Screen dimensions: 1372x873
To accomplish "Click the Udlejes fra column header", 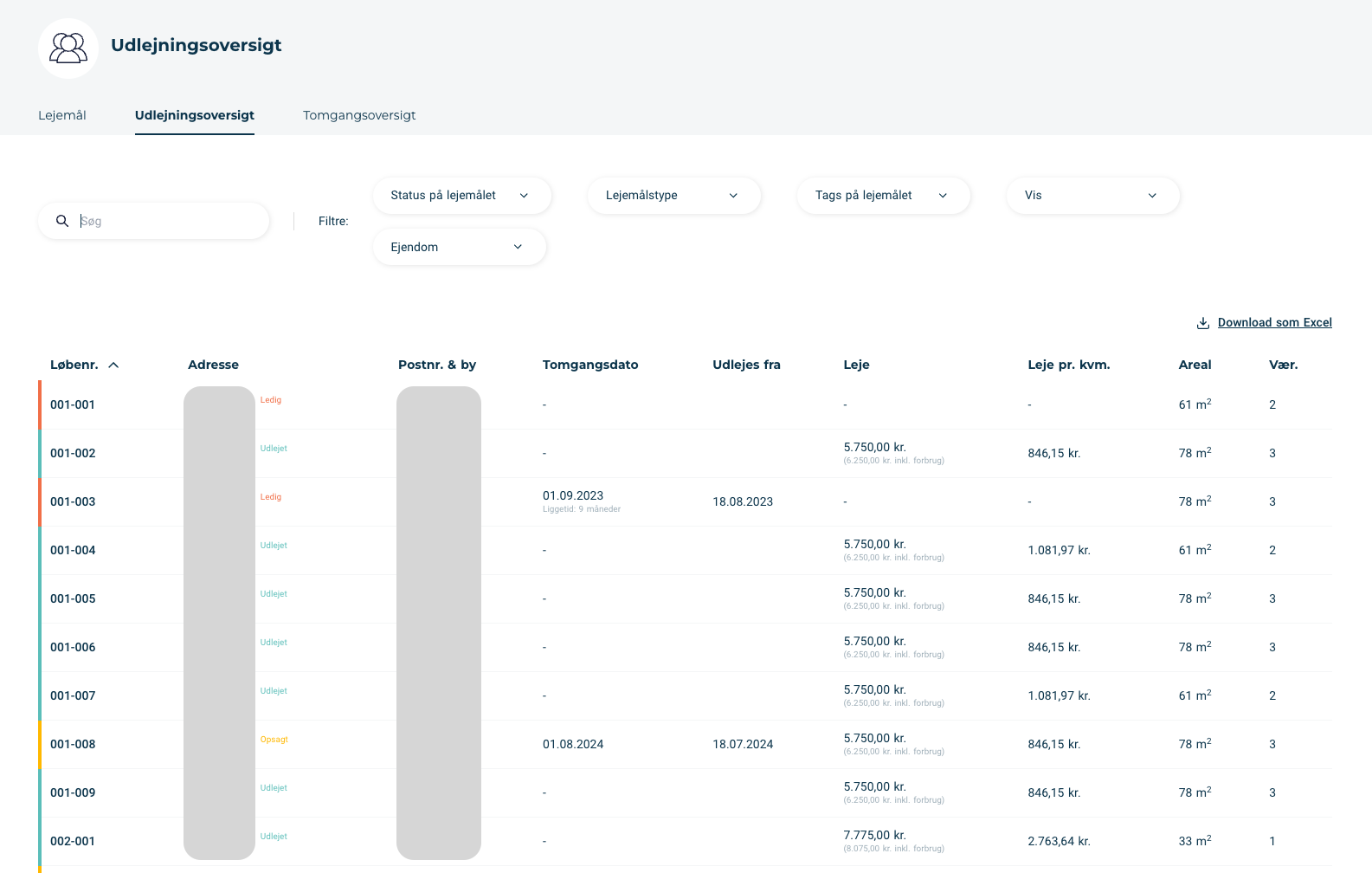I will point(746,365).
